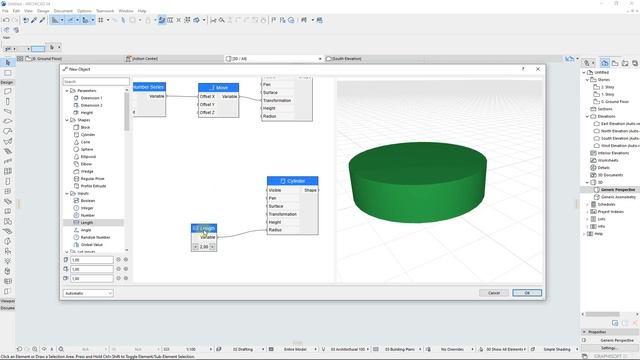Click the Undo icon in the toolbar

pyautogui.click(x=6, y=20)
